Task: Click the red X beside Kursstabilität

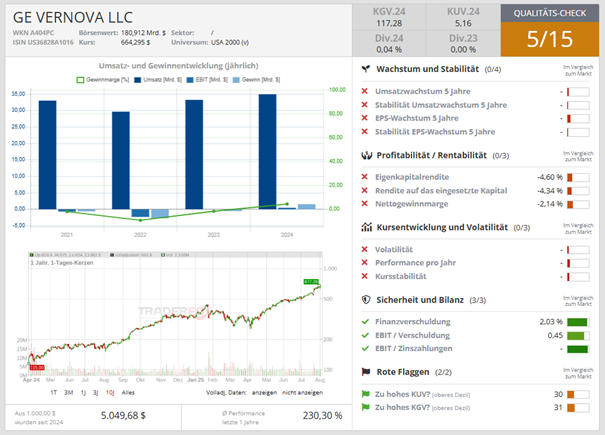Action: [x=364, y=276]
